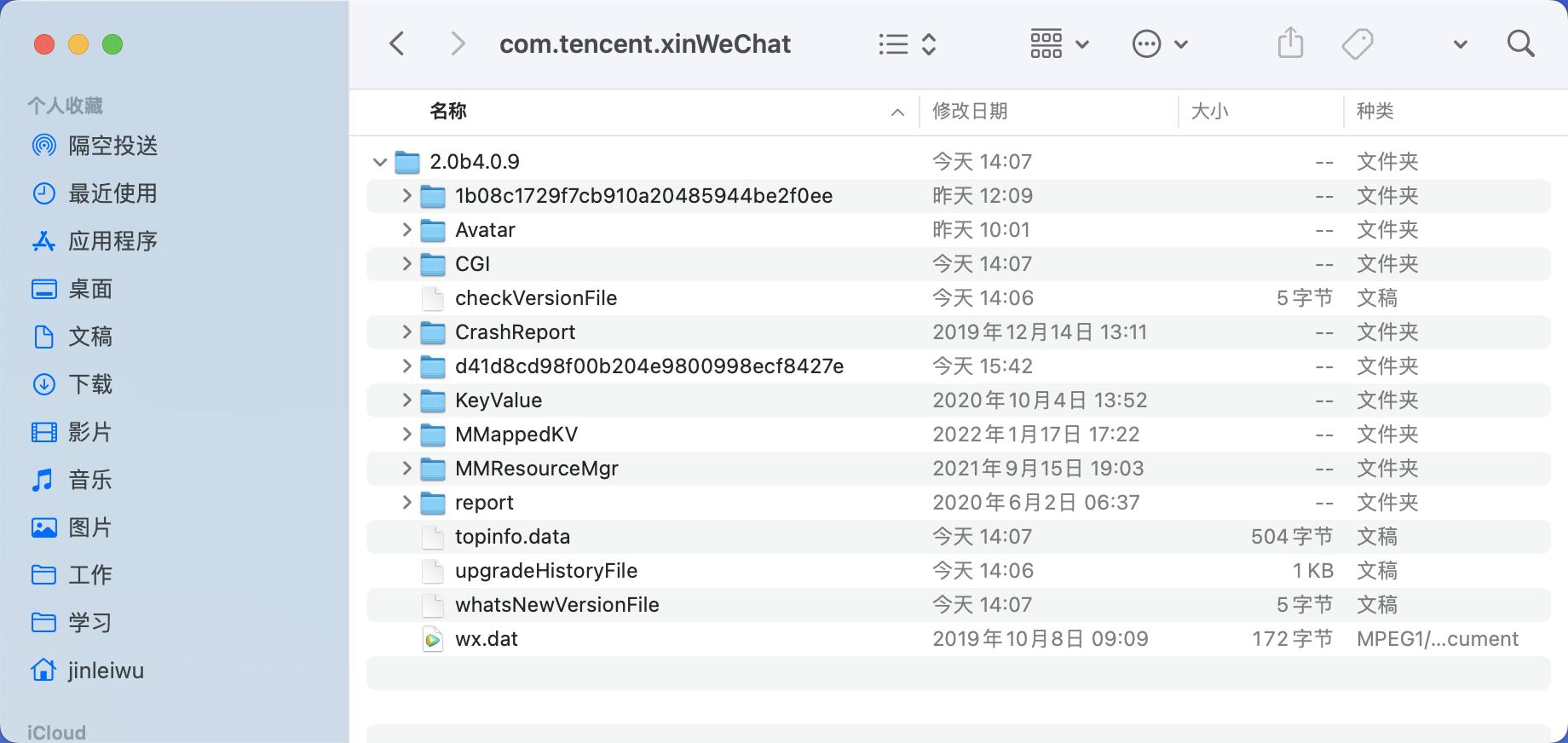Open the search magnifier icon
1568x743 pixels.
click(x=1520, y=43)
